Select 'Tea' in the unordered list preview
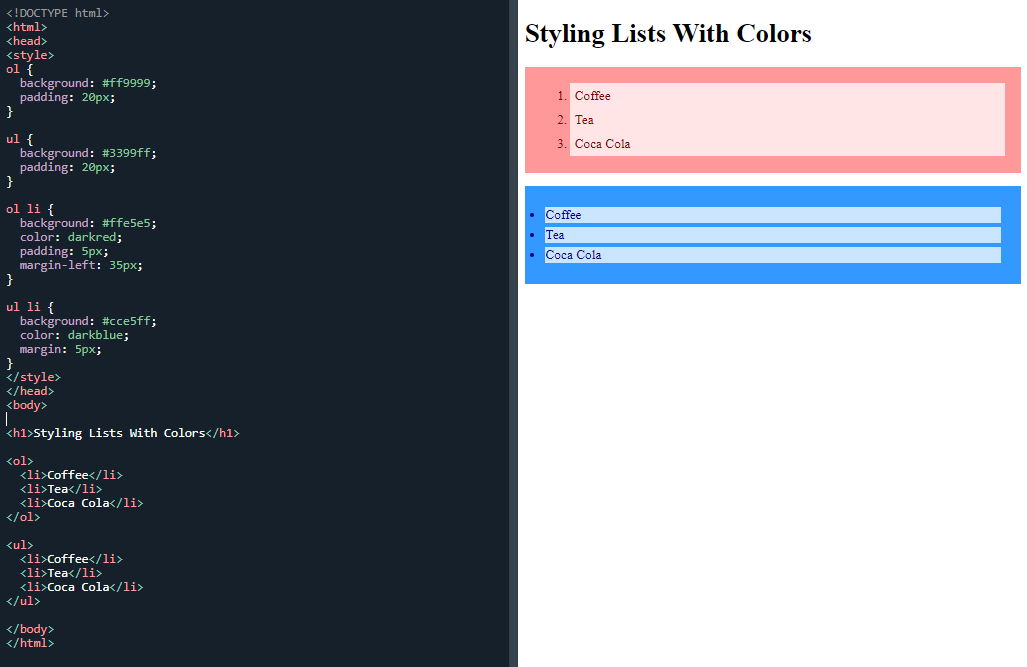The height and width of the screenshot is (667, 1027). [x=554, y=234]
